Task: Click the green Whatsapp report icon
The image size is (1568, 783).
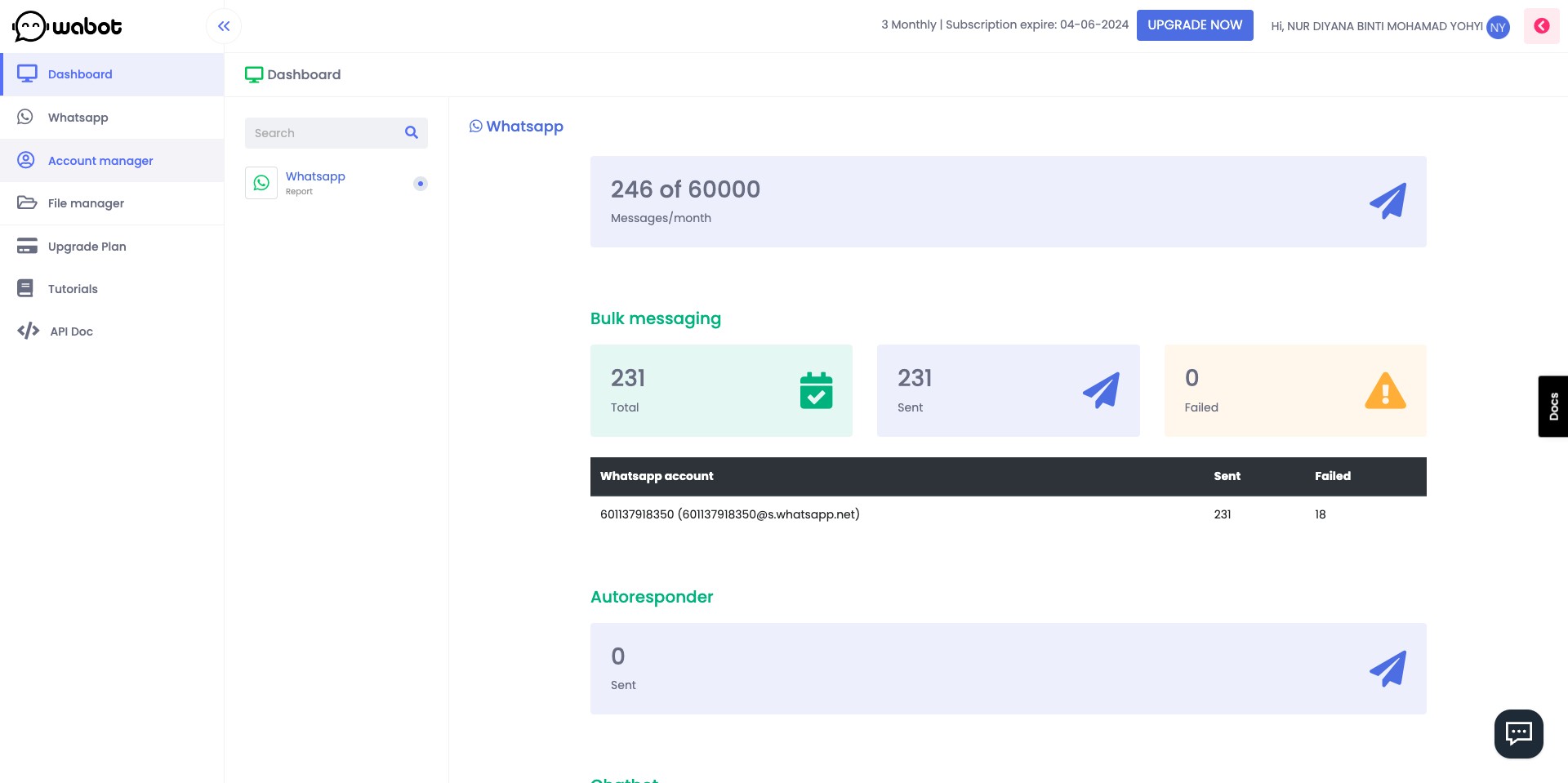Action: (x=261, y=183)
